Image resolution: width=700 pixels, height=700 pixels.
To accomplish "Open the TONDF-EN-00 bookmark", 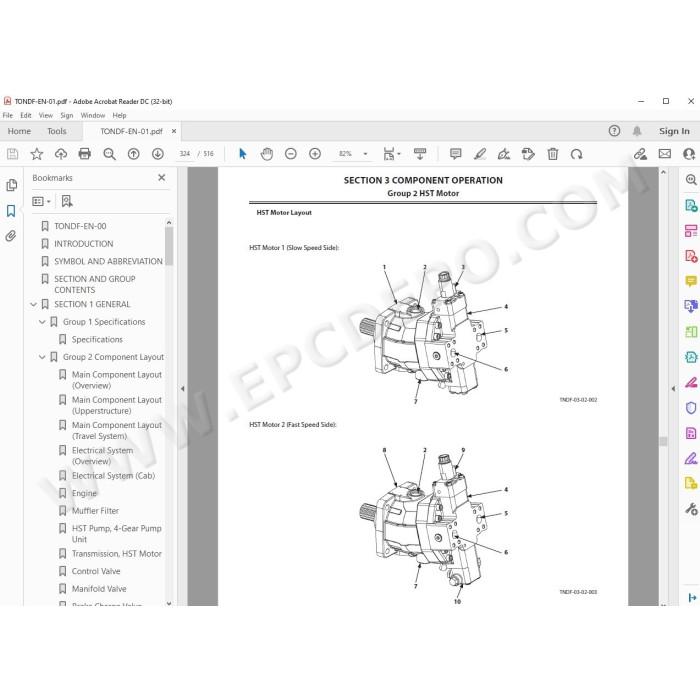I will point(80,226).
